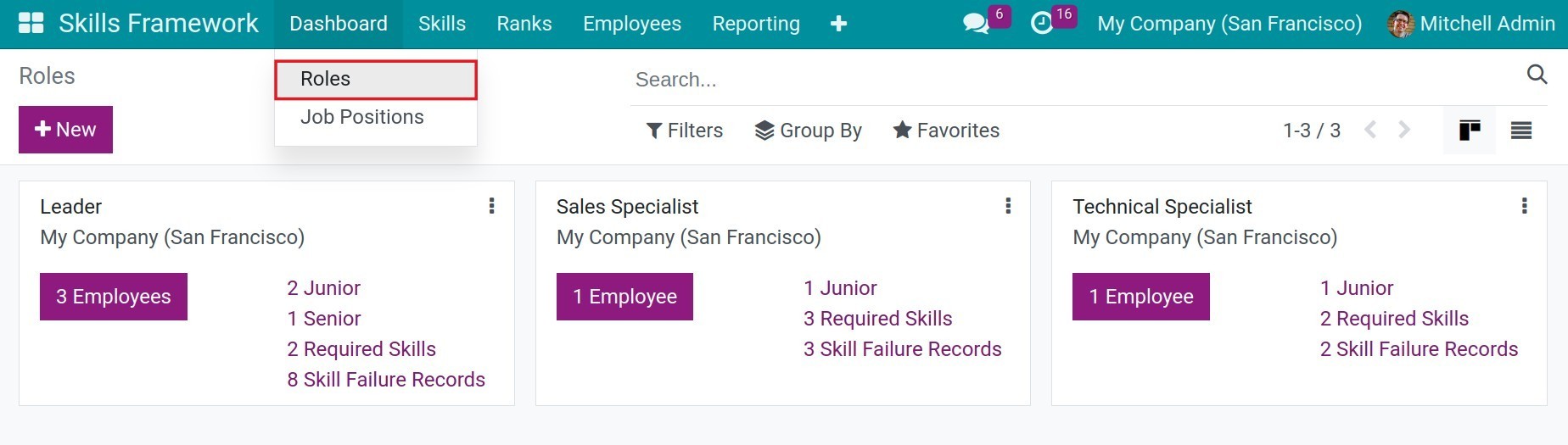Open 2 Skill Failure Records link
This screenshot has width=1568, height=445.
coord(1419,349)
